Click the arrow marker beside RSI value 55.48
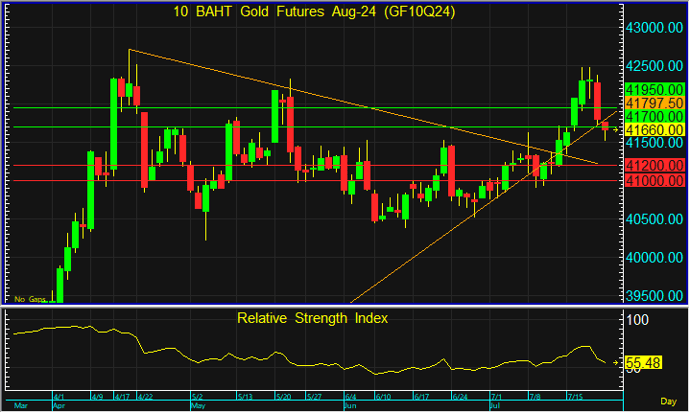690x413 pixels. [615, 361]
